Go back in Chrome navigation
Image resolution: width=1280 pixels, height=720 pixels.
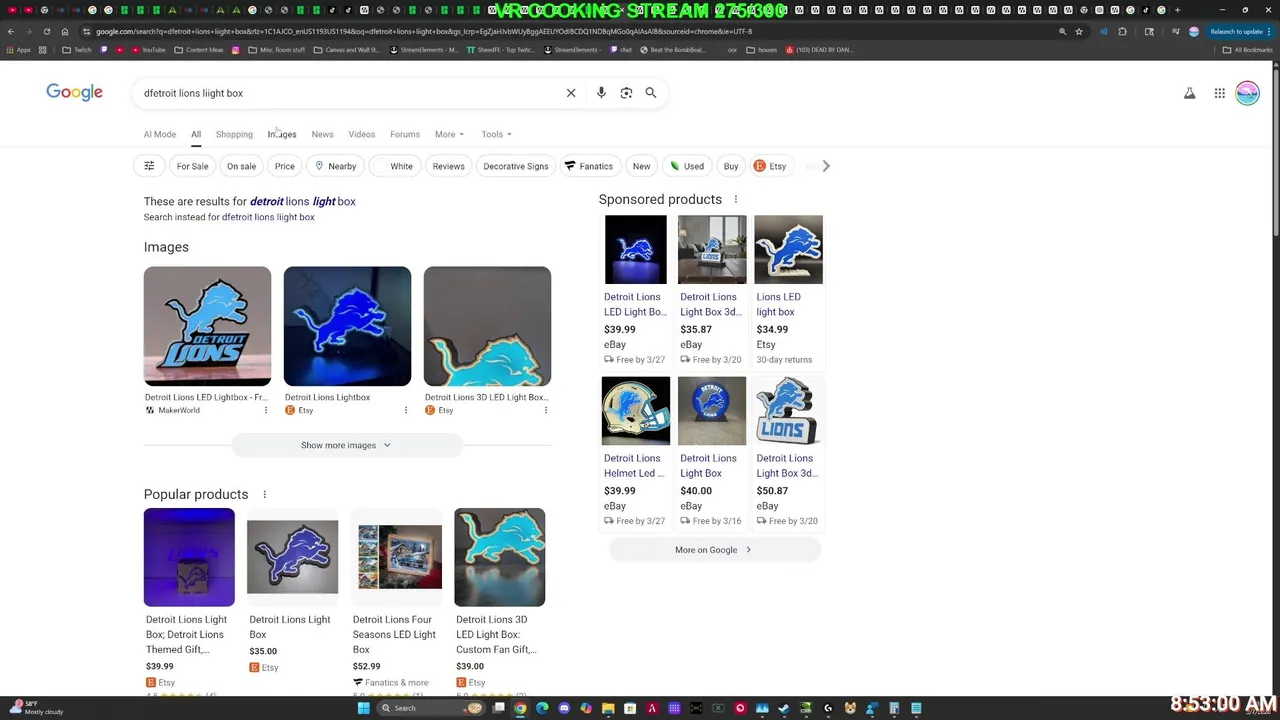10,31
